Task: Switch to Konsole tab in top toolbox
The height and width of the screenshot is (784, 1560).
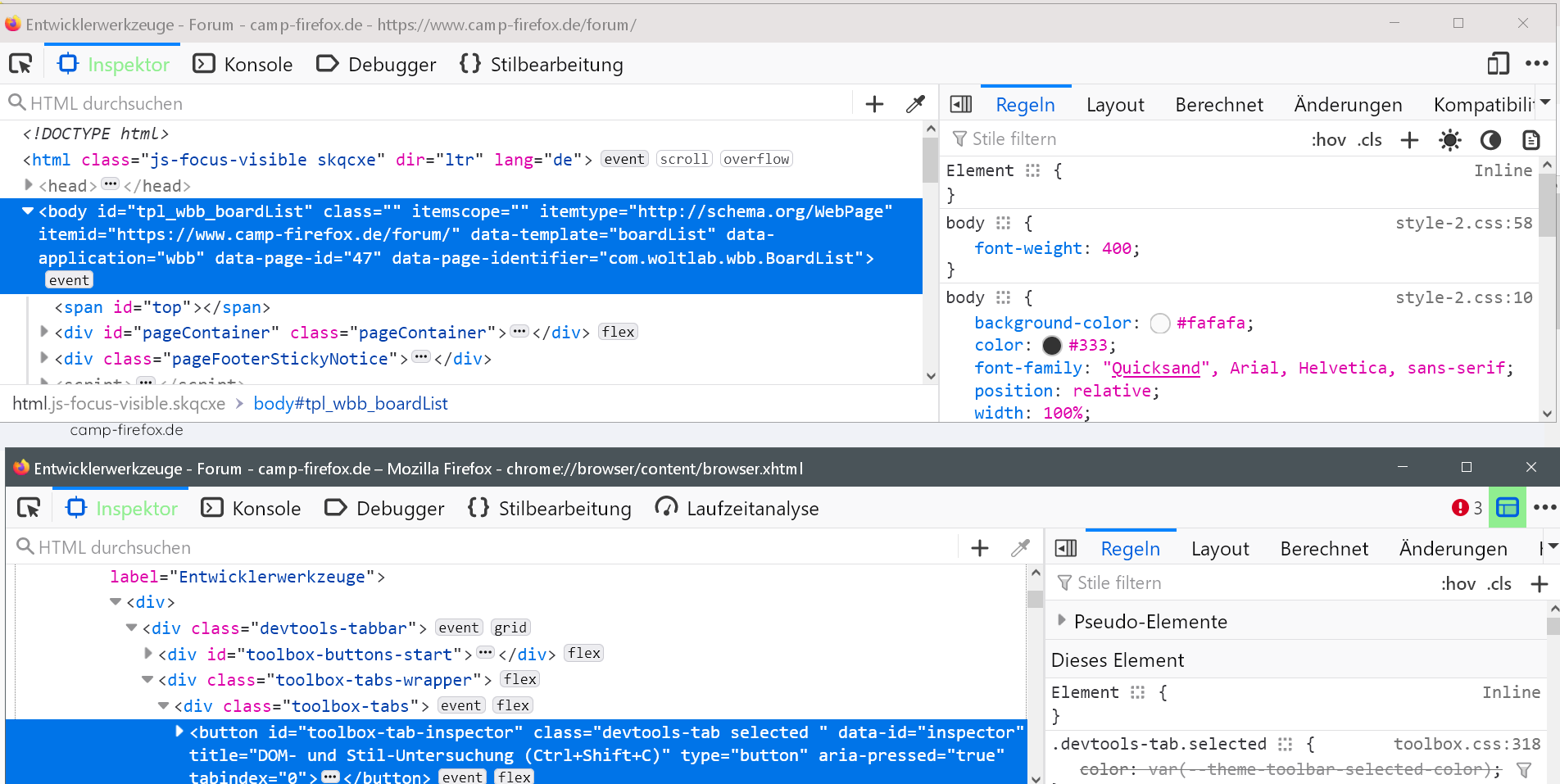Action: pos(243,64)
